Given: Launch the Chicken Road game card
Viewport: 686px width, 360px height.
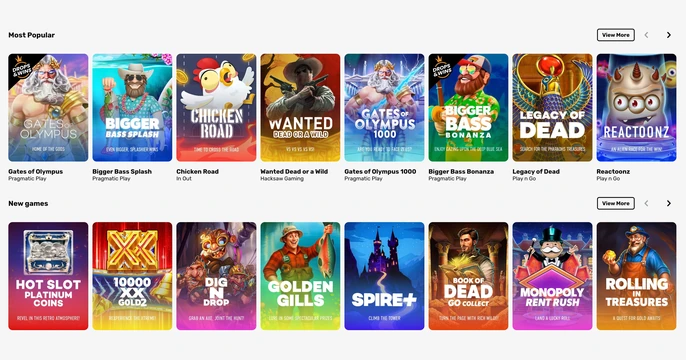Looking at the screenshot, I should tap(216, 108).
